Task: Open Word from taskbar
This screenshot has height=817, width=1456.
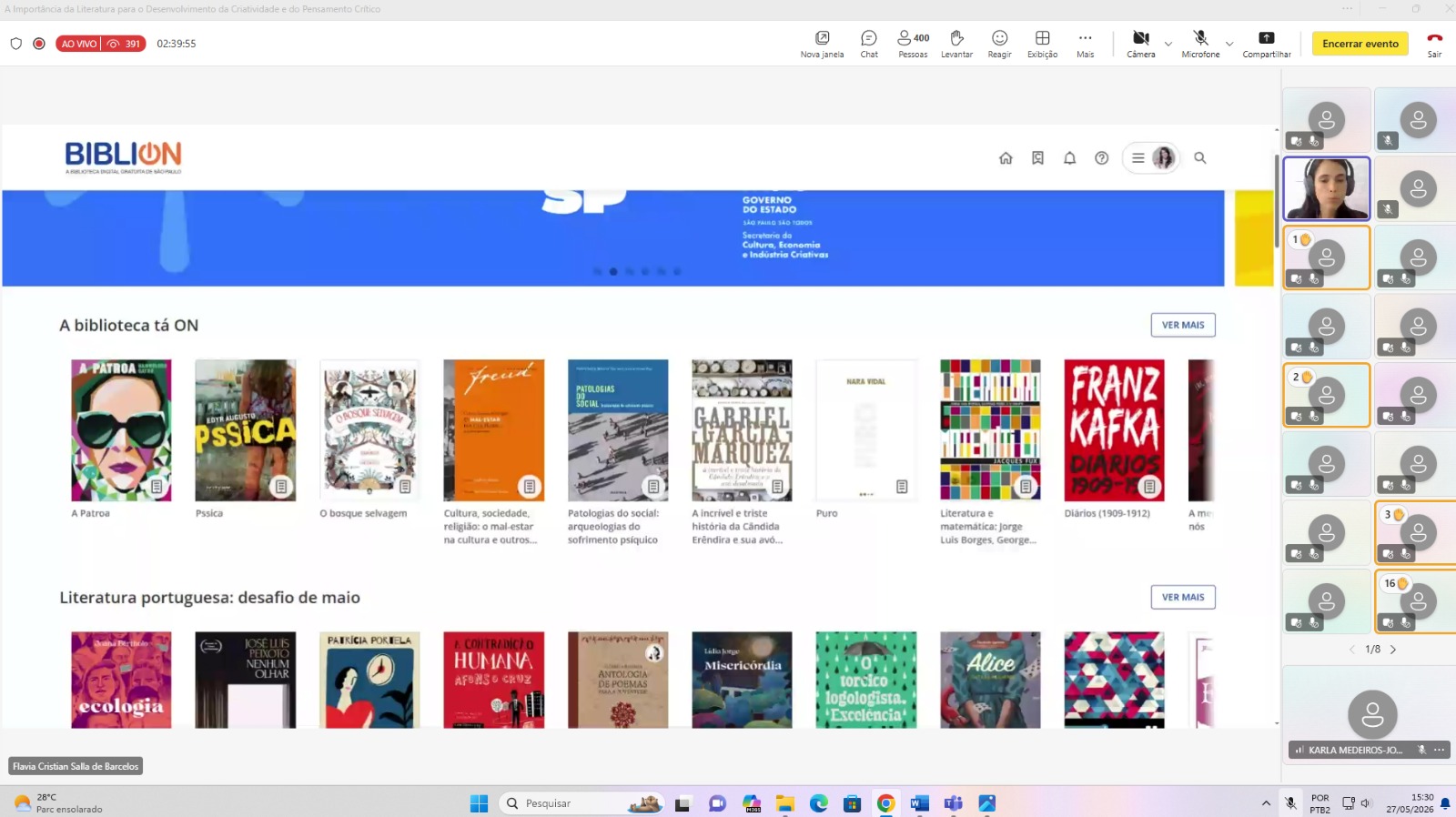Action: pos(919,803)
